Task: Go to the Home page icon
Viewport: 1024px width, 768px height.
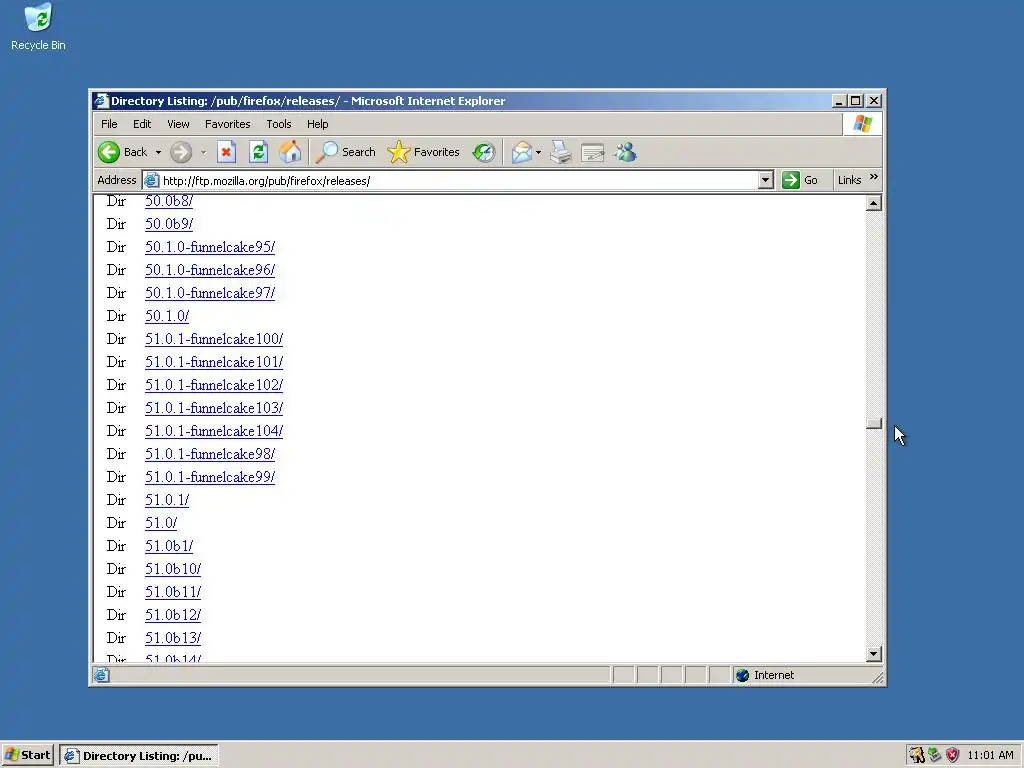Action: click(290, 152)
